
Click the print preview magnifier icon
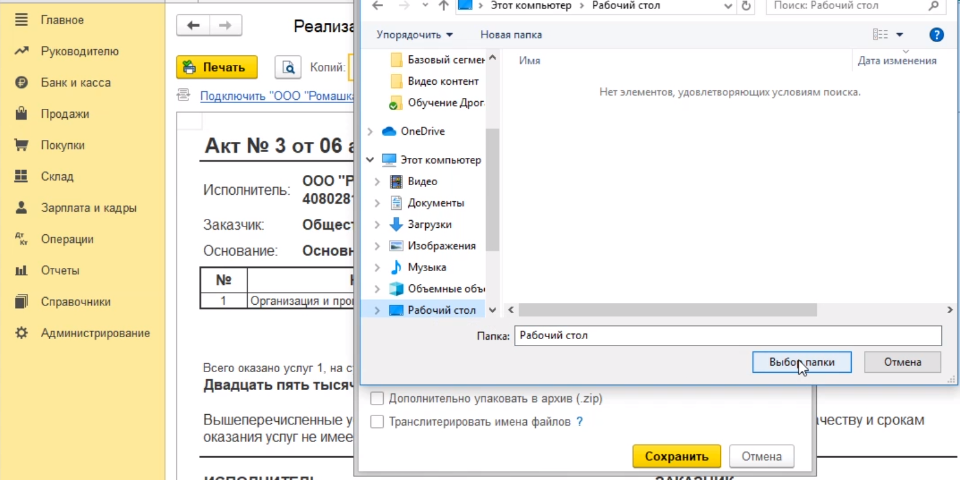click(x=289, y=67)
